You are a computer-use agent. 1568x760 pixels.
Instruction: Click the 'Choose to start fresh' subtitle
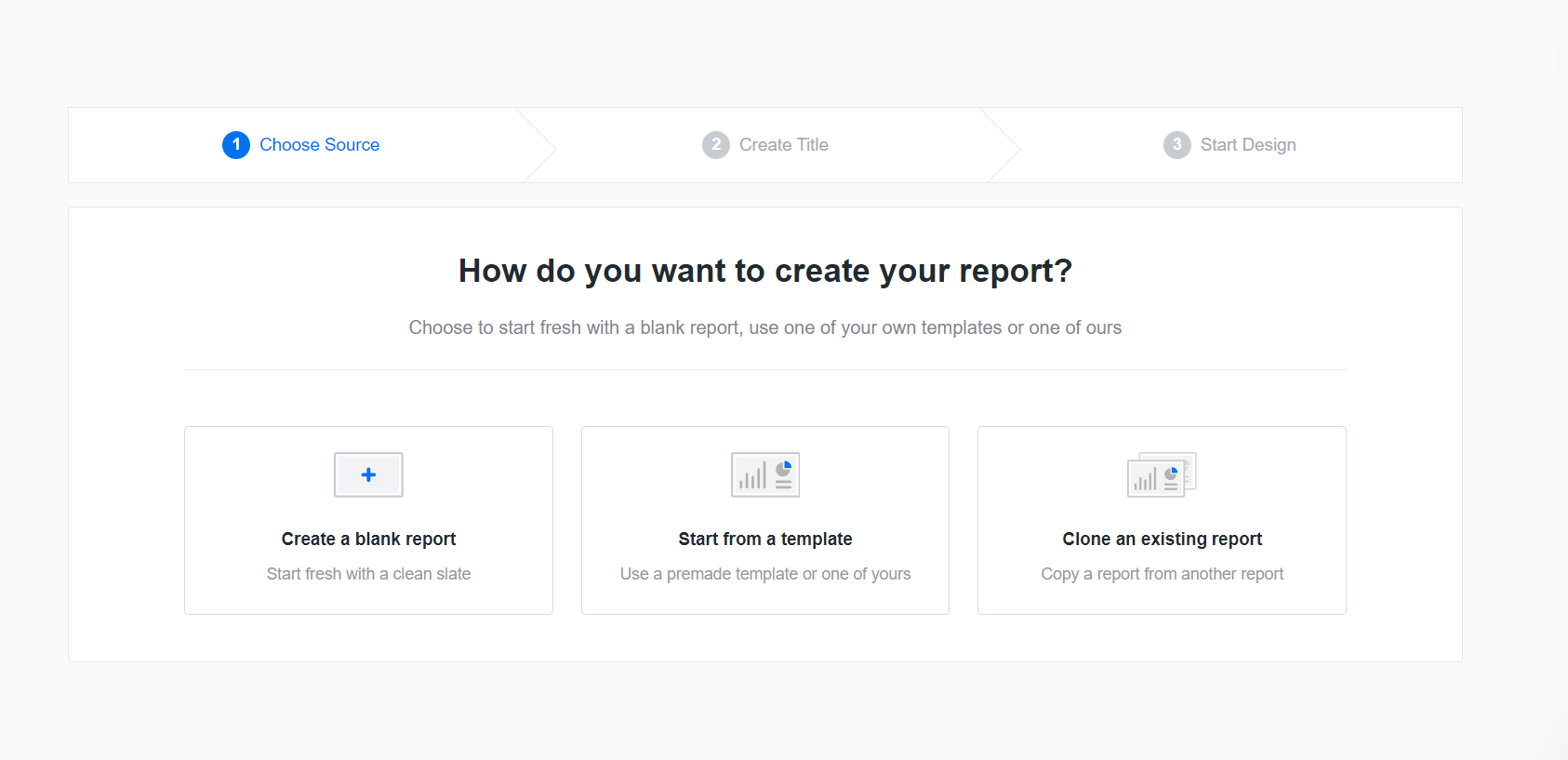pyautogui.click(x=765, y=327)
